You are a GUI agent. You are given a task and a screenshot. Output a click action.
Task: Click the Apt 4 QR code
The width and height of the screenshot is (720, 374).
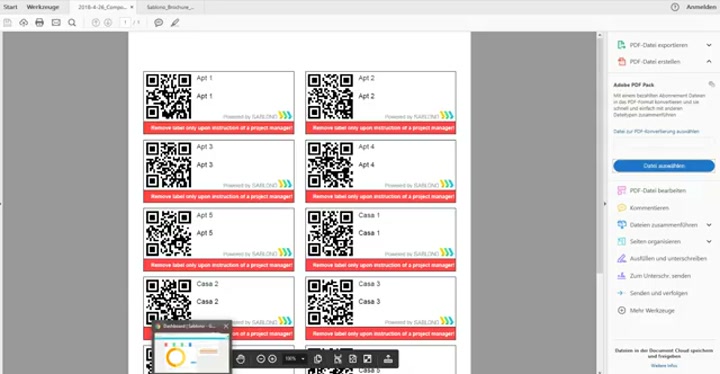330,165
